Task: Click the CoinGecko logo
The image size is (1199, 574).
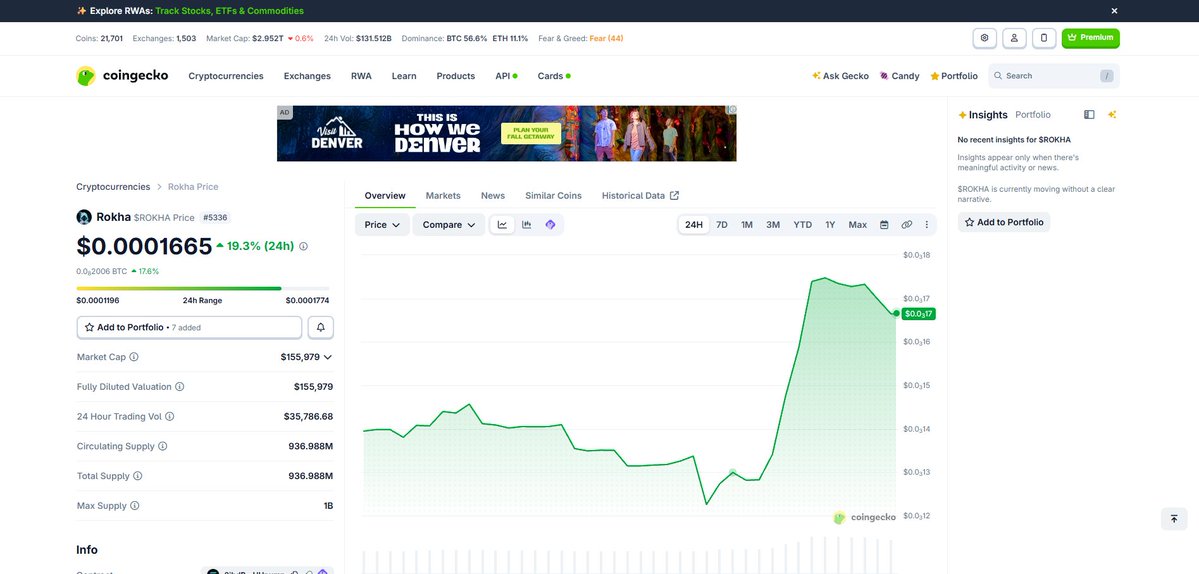Action: coord(122,76)
